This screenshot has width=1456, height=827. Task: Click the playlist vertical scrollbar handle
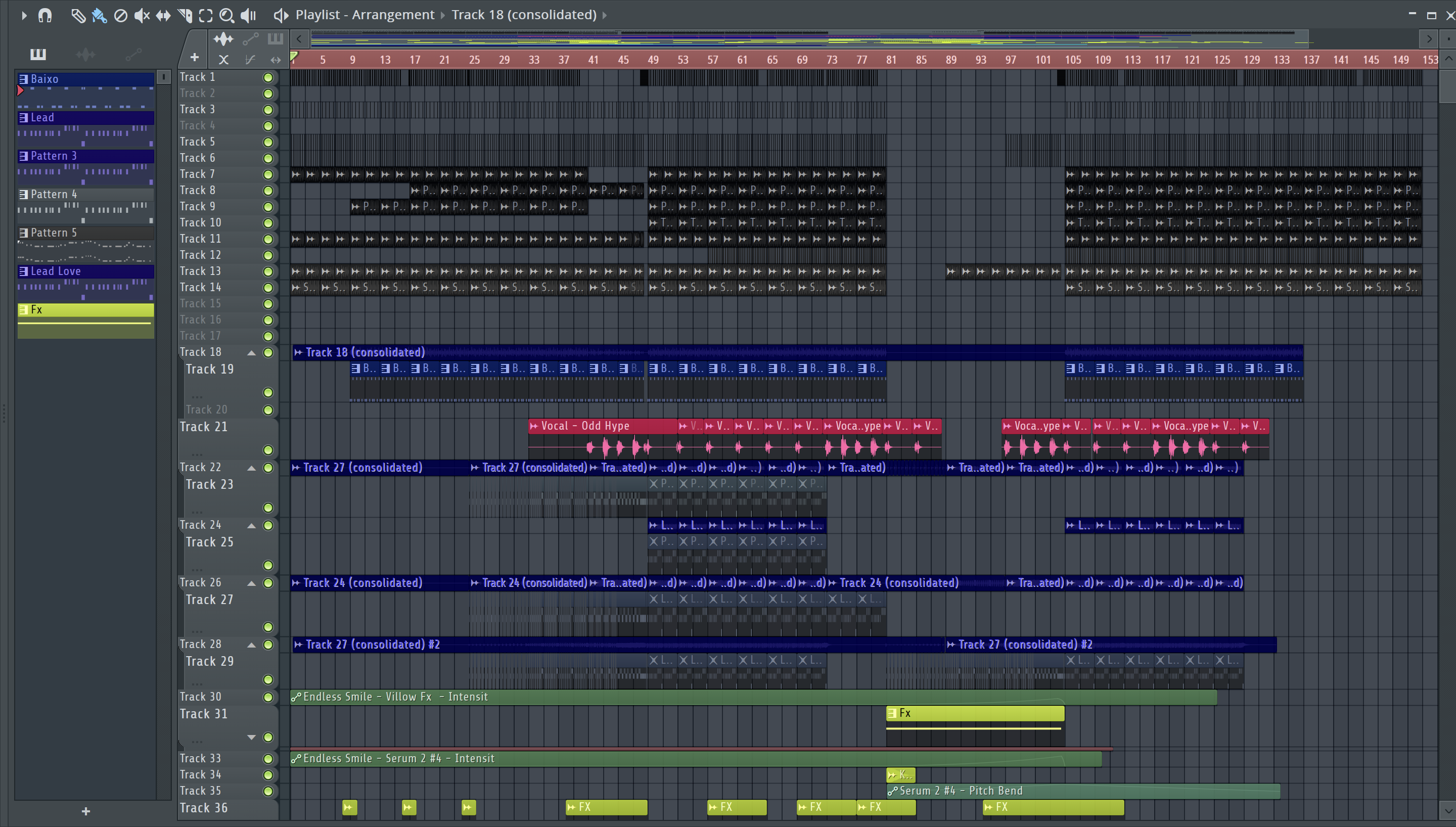pyautogui.click(x=1447, y=85)
